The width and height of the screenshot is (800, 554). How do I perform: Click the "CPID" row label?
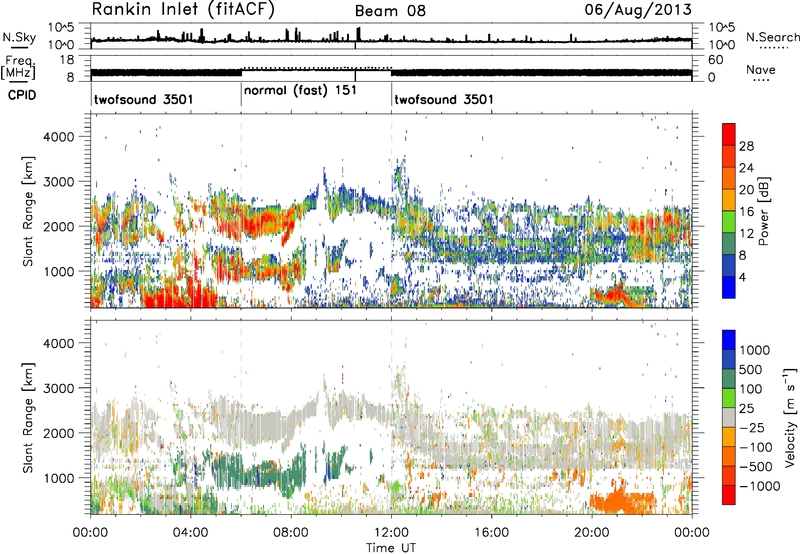point(22,95)
